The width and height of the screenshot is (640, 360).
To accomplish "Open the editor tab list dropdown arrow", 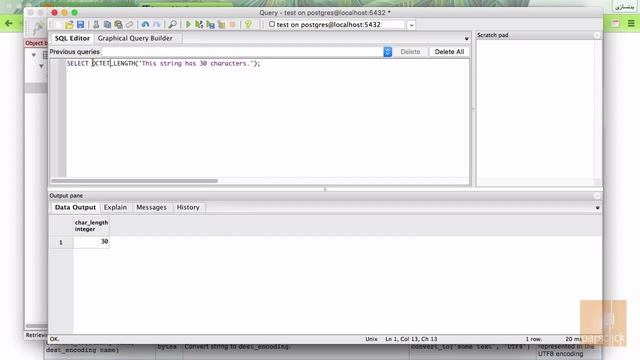I will point(467,38).
